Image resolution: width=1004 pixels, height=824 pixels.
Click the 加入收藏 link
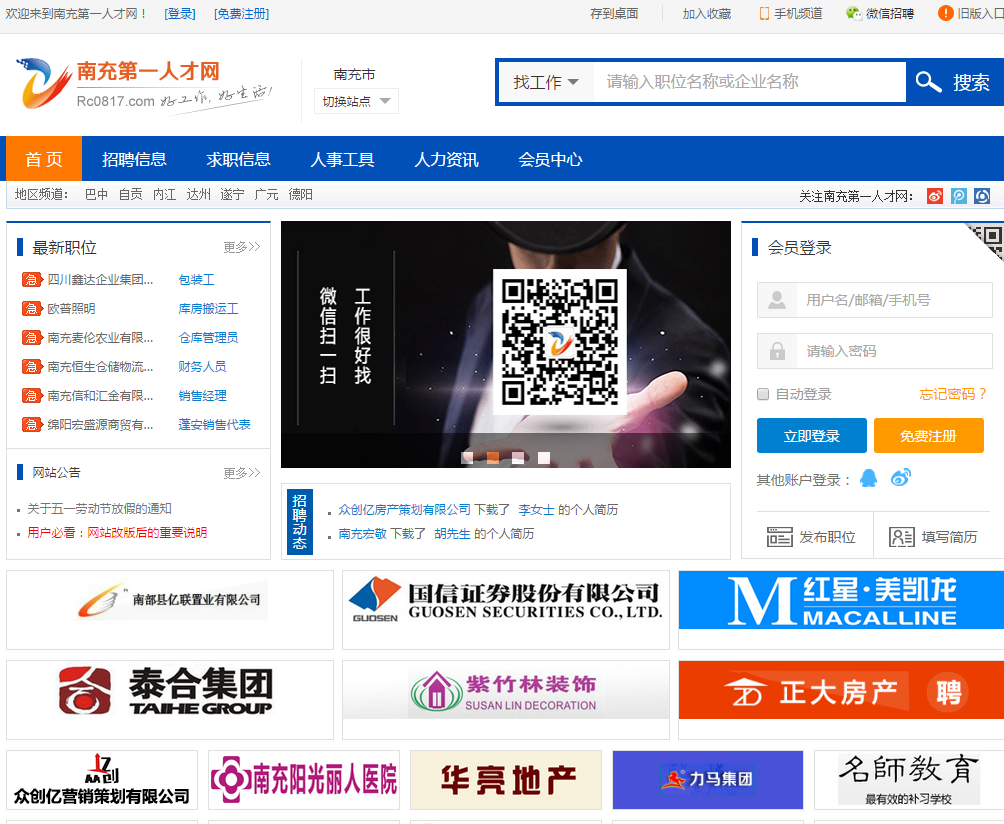click(x=707, y=13)
